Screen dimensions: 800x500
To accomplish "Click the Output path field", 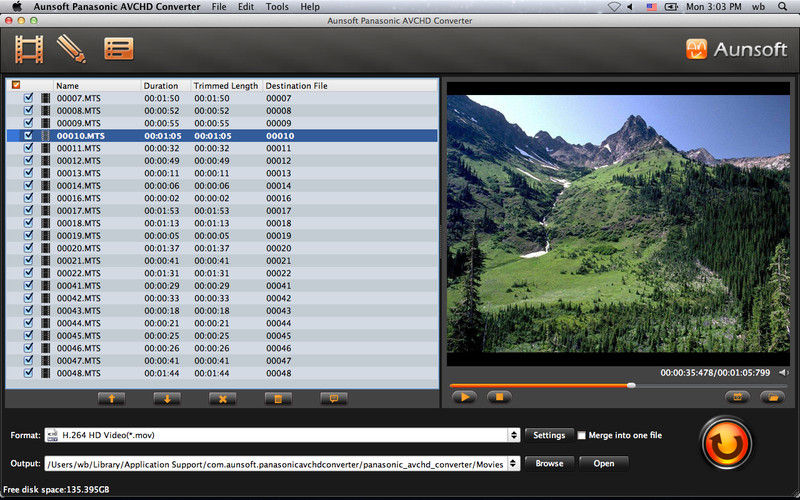I will pyautogui.click(x=277, y=464).
